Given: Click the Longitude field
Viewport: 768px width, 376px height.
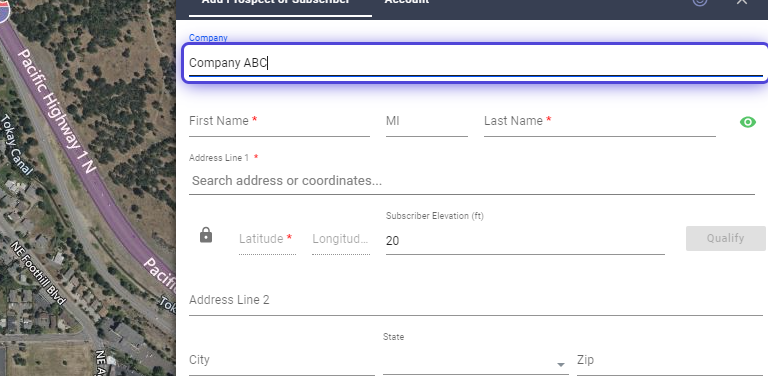Looking at the screenshot, I should click(341, 239).
